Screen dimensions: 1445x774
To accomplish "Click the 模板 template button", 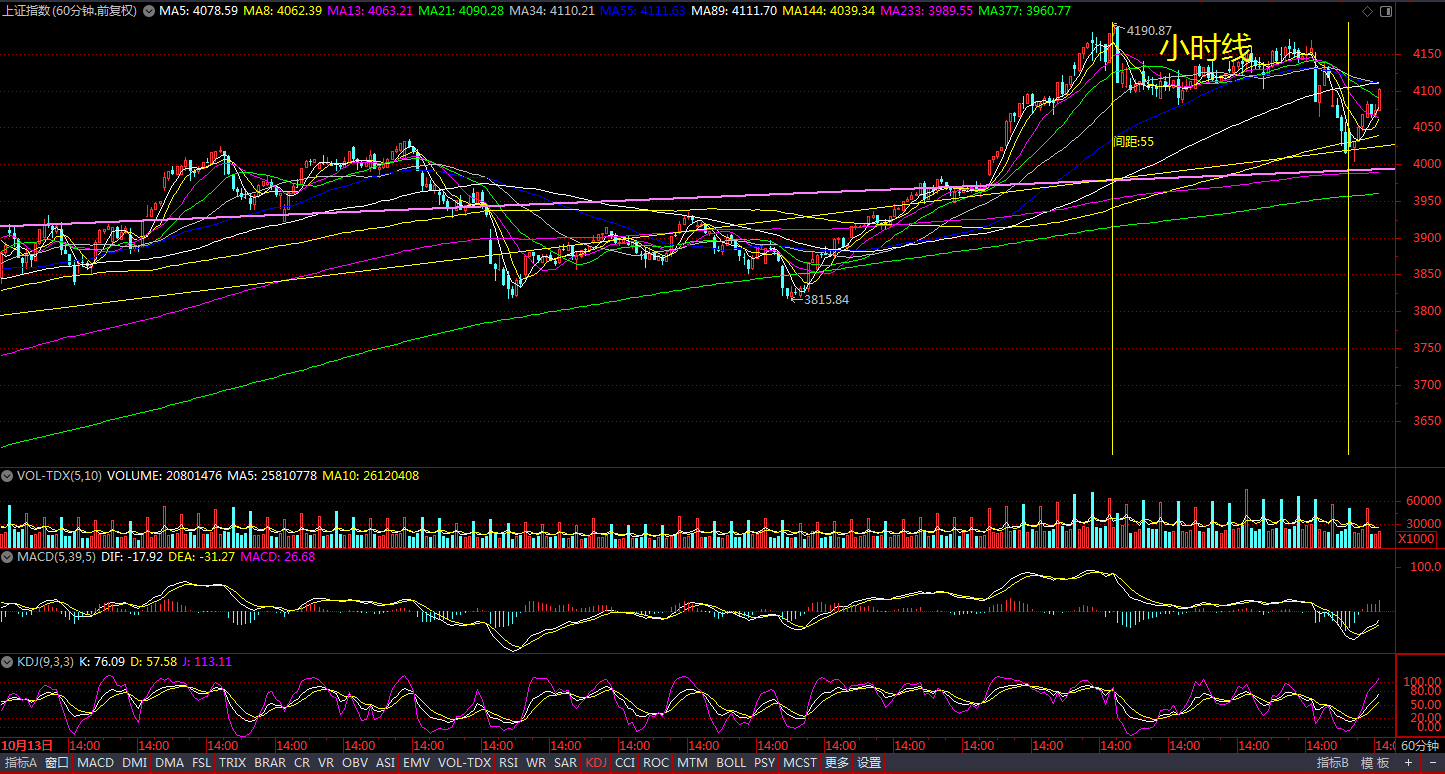I will coord(1375,763).
